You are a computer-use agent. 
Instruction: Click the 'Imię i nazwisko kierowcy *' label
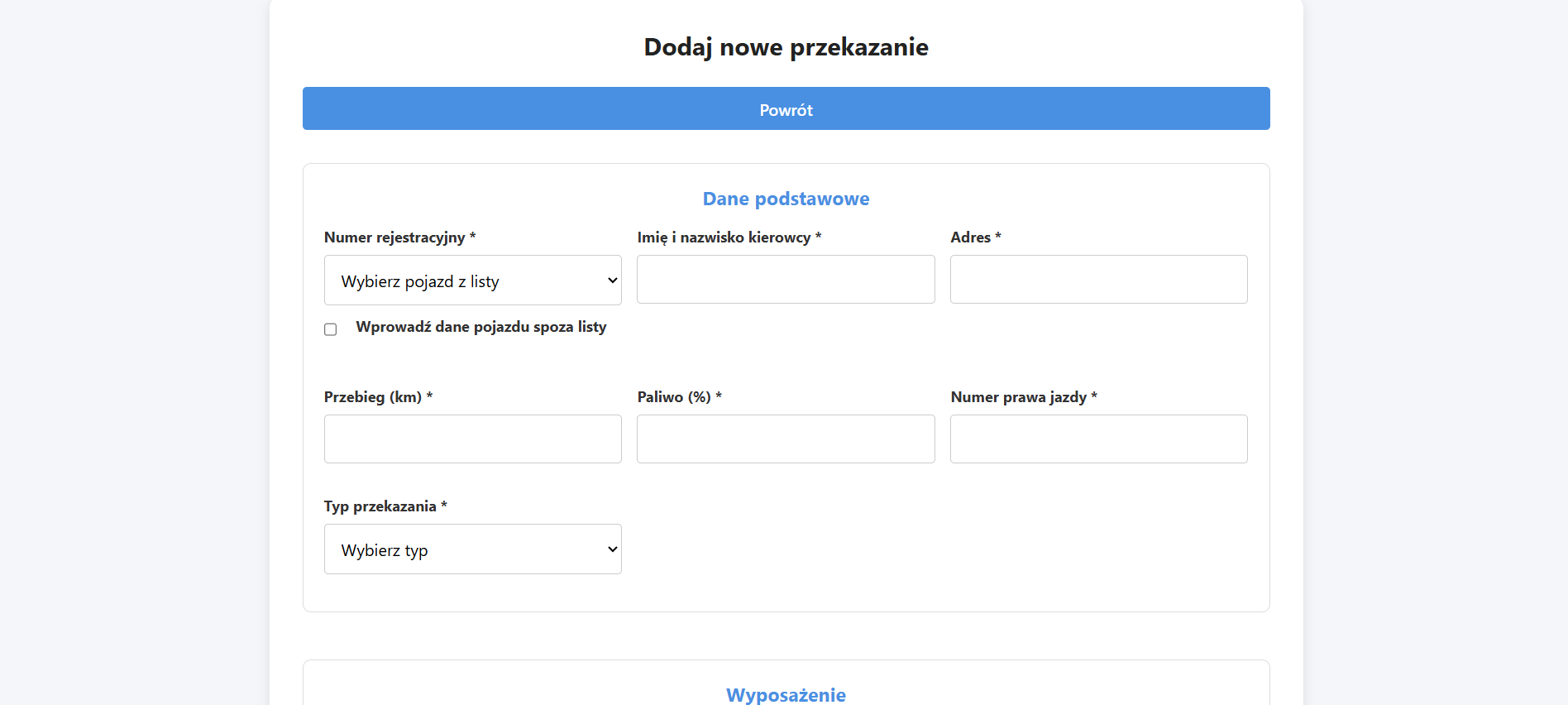[x=729, y=237]
